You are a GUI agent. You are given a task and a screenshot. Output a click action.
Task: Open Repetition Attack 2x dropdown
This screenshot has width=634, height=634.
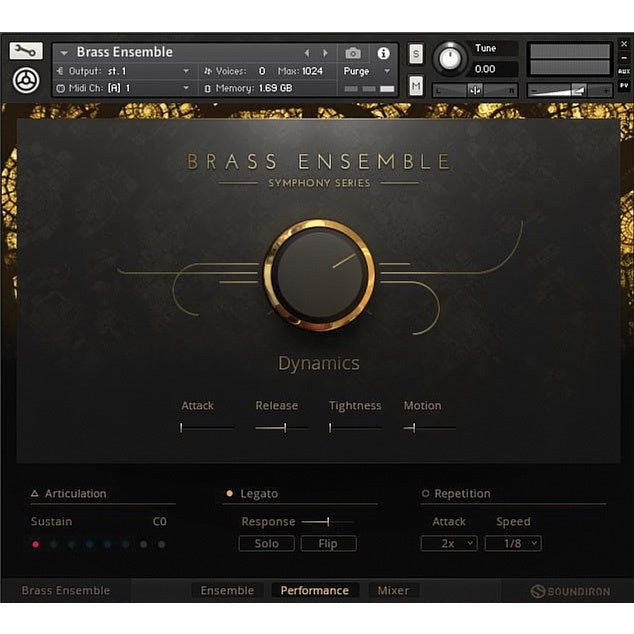pos(449,543)
